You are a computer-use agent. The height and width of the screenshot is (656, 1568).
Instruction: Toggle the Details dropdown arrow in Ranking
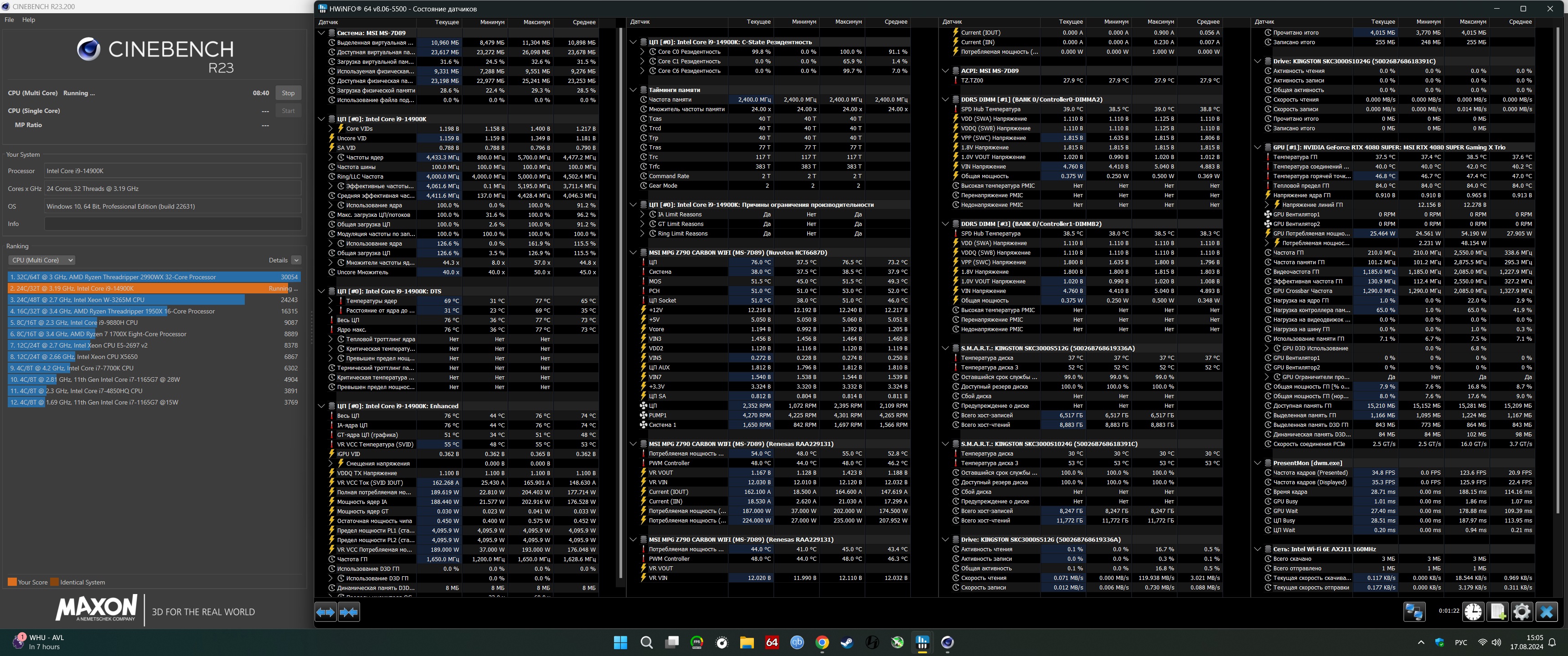(x=296, y=260)
